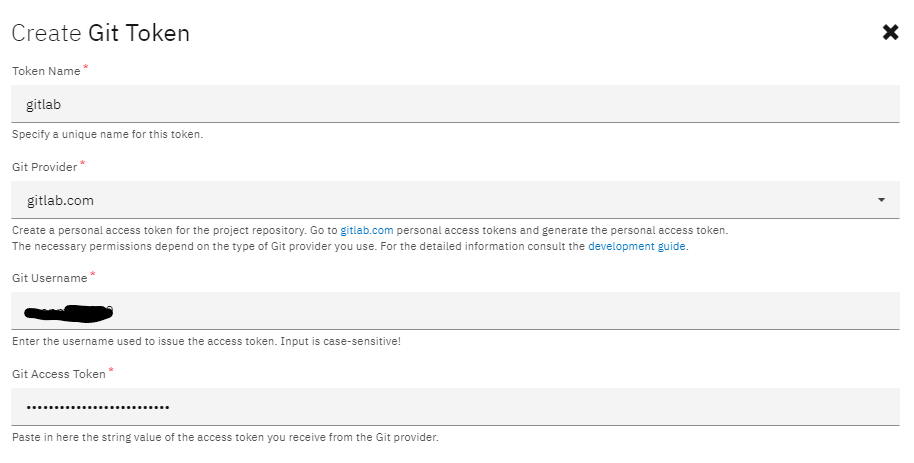Click the 'Specify a unique name' hint

tap(107, 134)
